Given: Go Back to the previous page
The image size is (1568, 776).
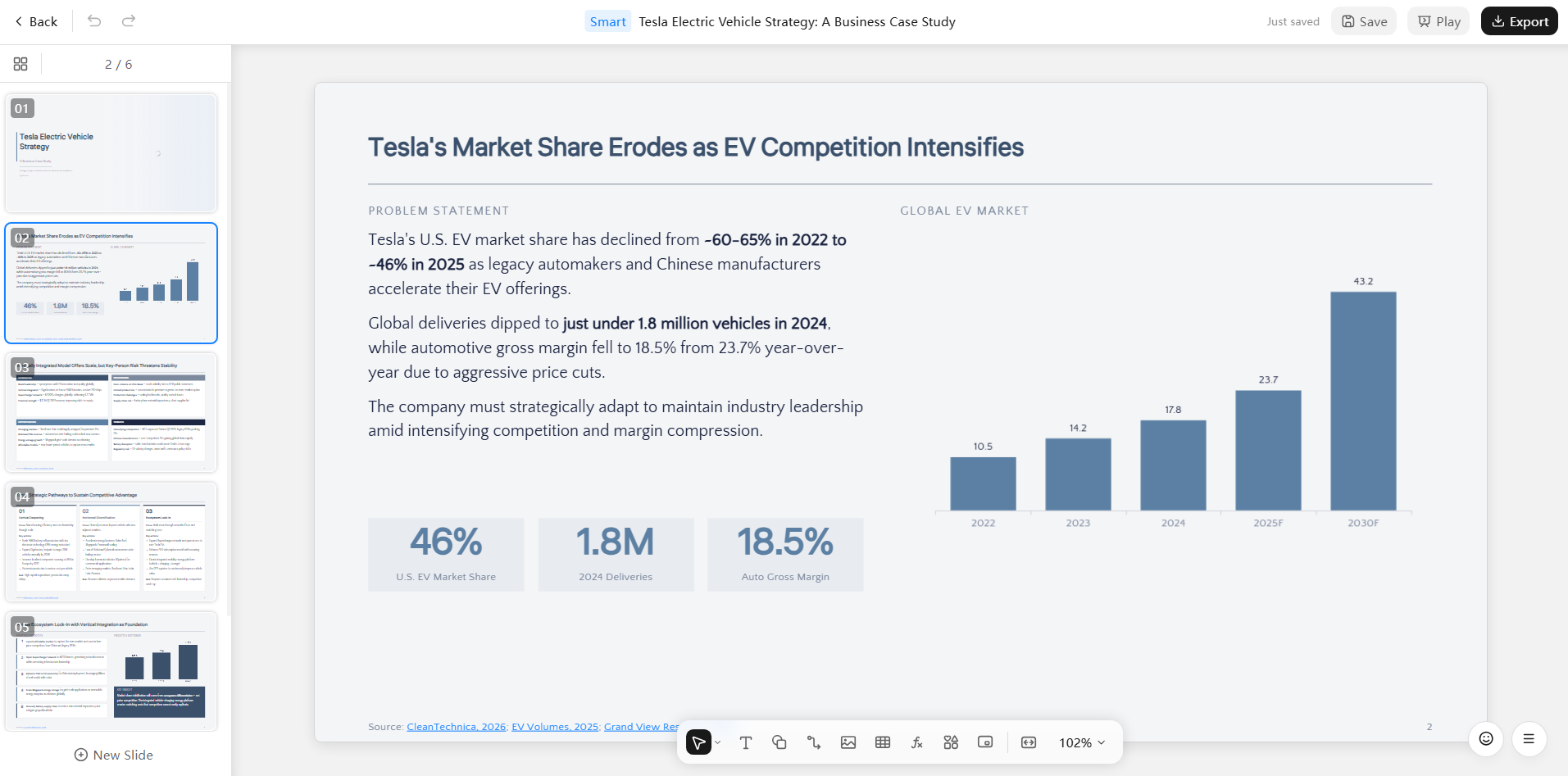Looking at the screenshot, I should click(x=36, y=21).
